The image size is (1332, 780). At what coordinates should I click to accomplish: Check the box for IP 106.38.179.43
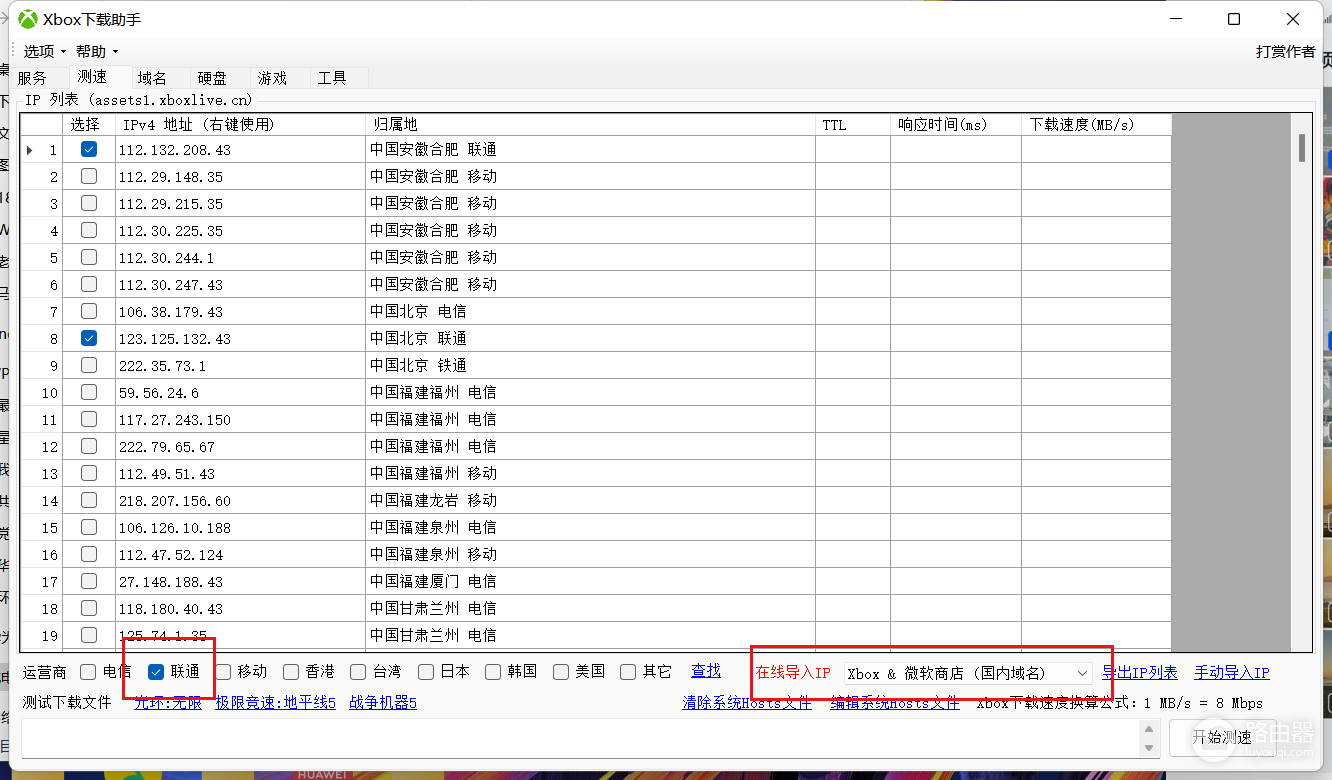89,311
